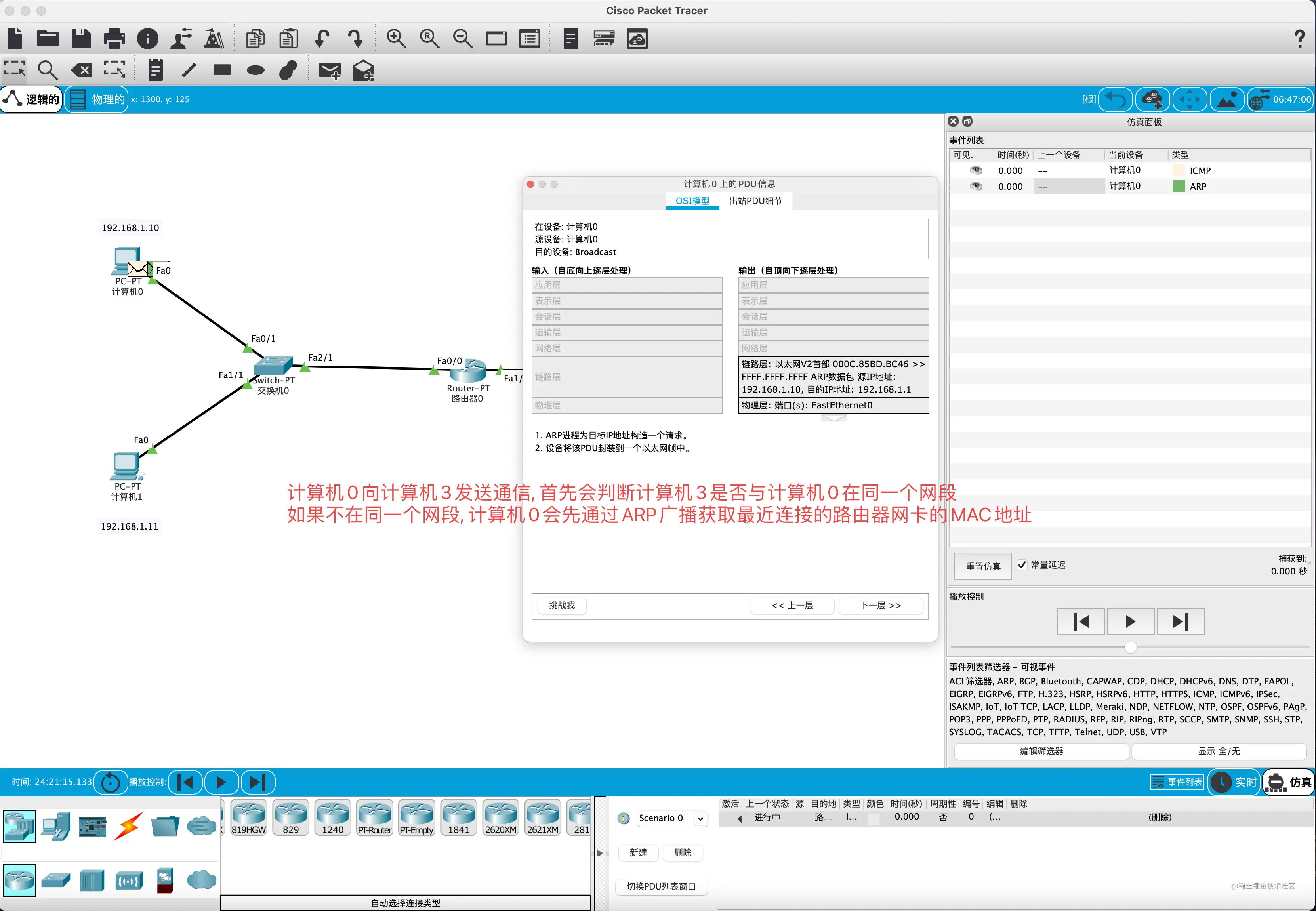The image size is (1316, 911).
Task: Select the Connections lightning bolt category
Action: (128, 826)
